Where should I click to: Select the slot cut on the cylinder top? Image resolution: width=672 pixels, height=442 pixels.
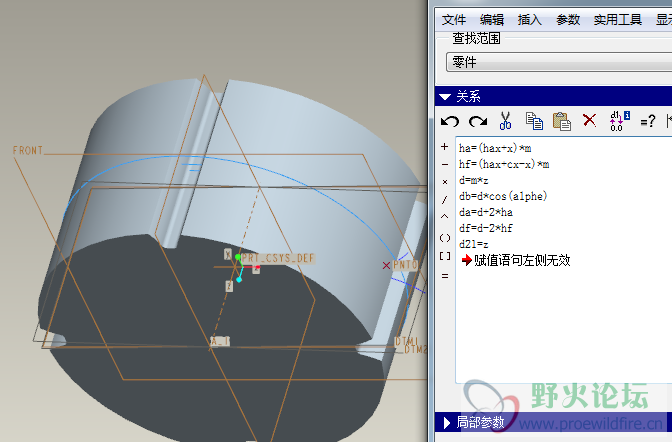[191, 165]
